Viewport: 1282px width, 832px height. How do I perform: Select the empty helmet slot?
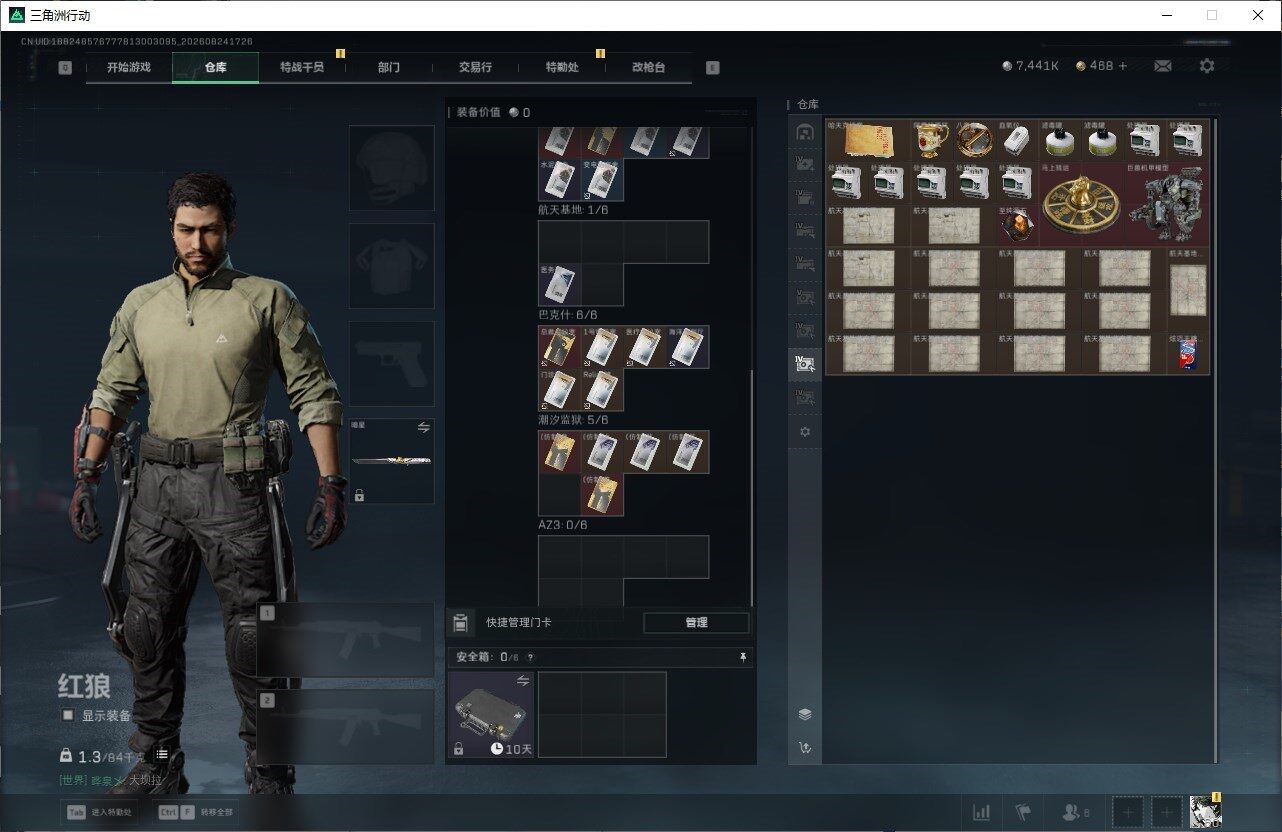pos(391,167)
